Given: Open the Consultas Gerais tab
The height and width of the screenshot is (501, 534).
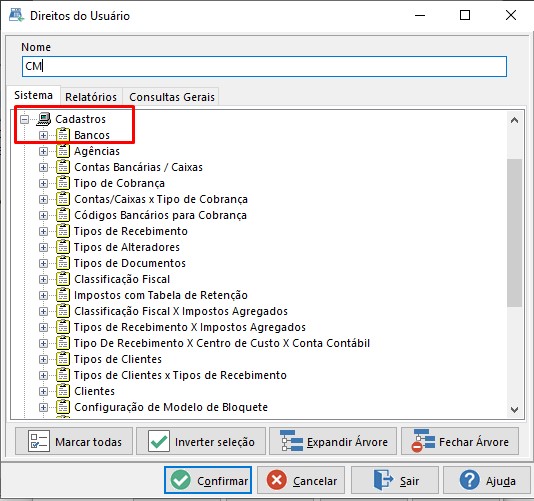Looking at the screenshot, I should pyautogui.click(x=172, y=97).
